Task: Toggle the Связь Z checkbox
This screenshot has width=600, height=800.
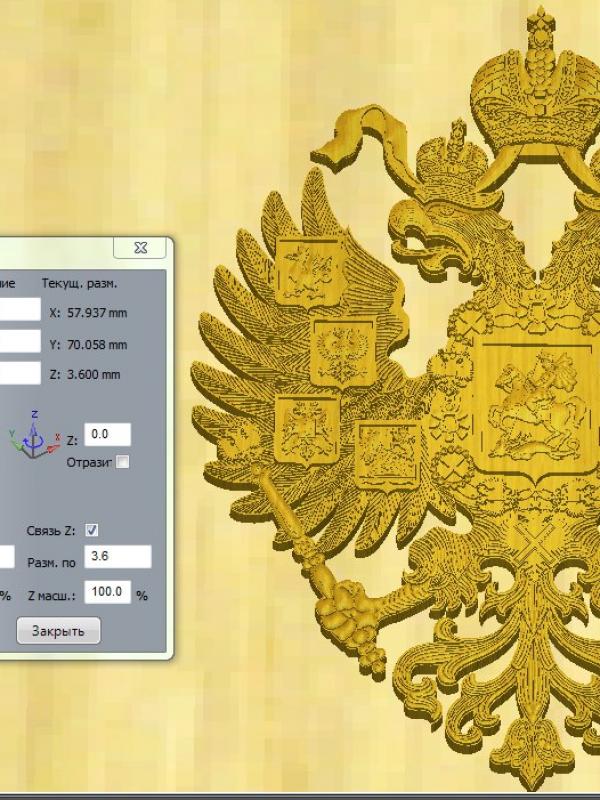Action: coord(92,529)
